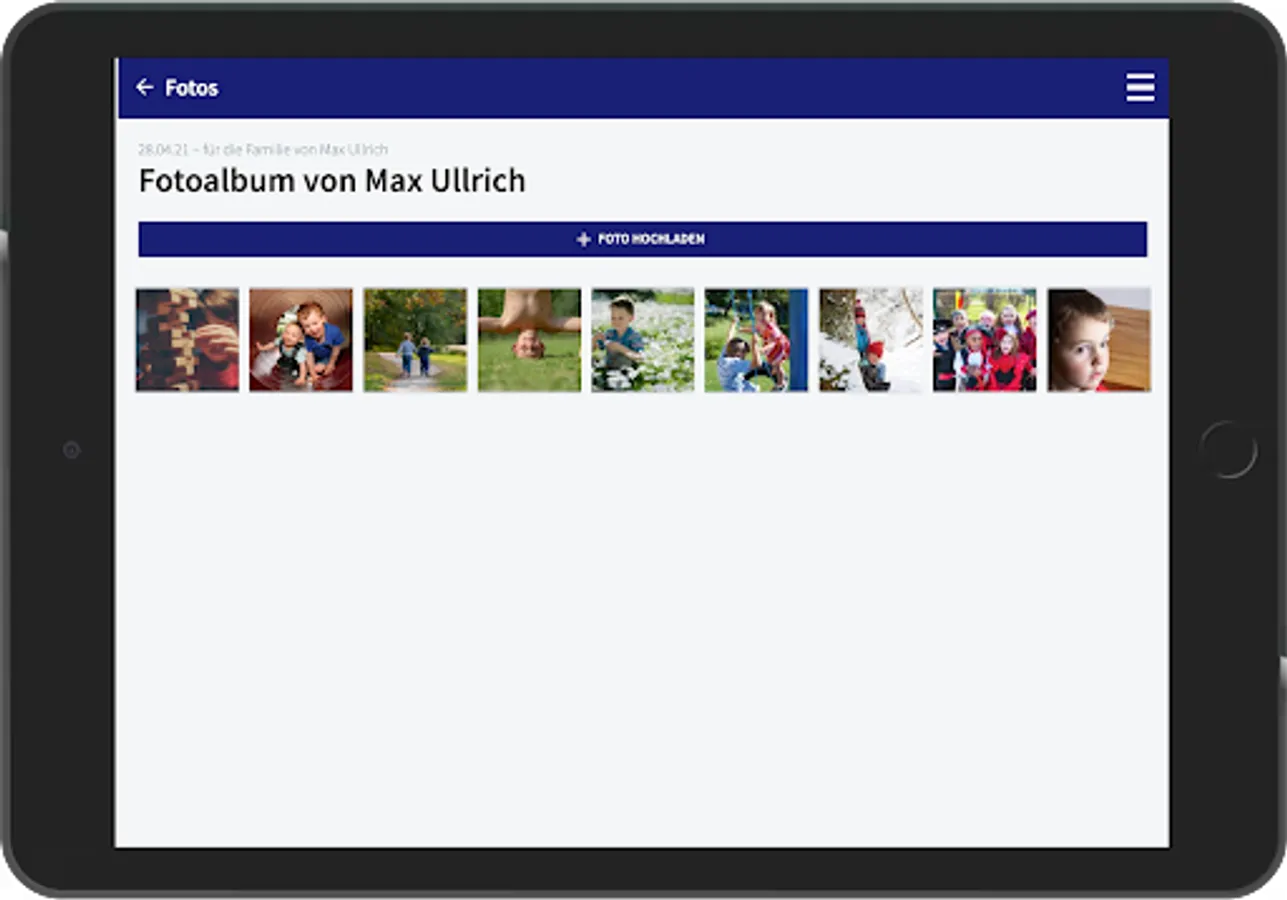Click the plus icon on the upload bar

click(584, 240)
